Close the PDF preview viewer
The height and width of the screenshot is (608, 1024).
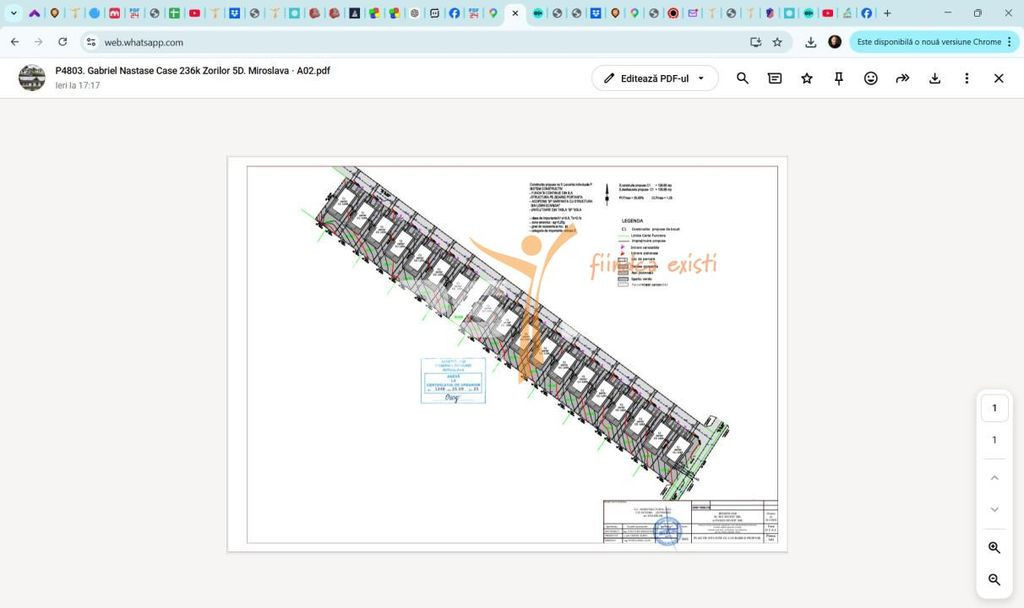999,78
